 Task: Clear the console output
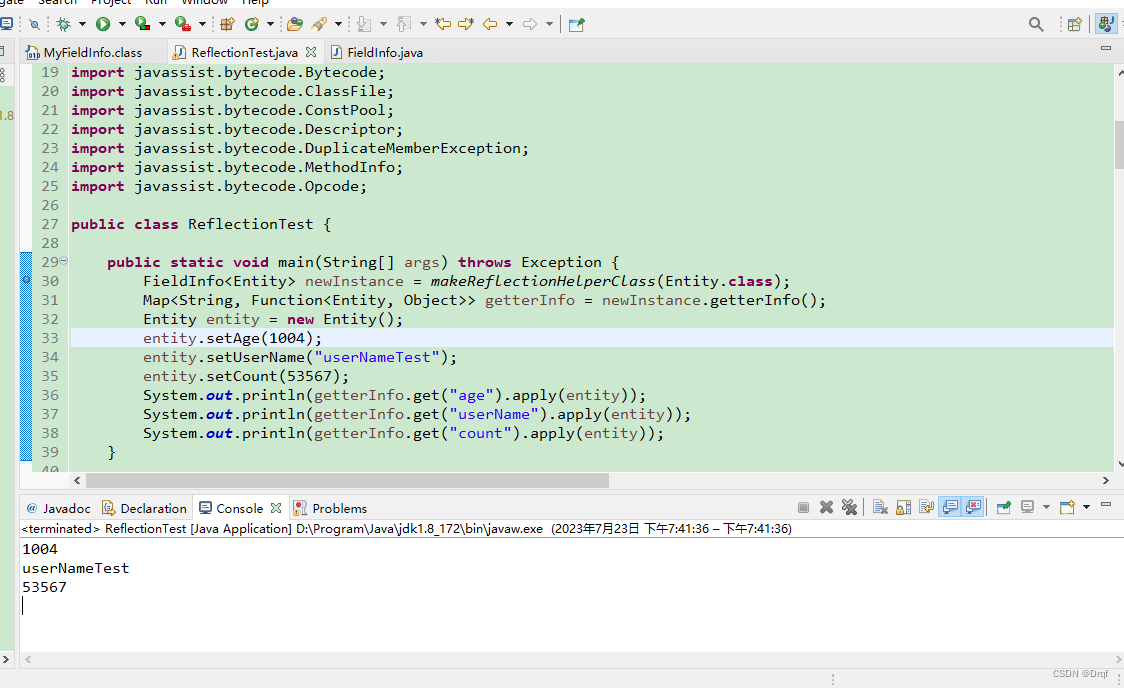tap(880, 507)
